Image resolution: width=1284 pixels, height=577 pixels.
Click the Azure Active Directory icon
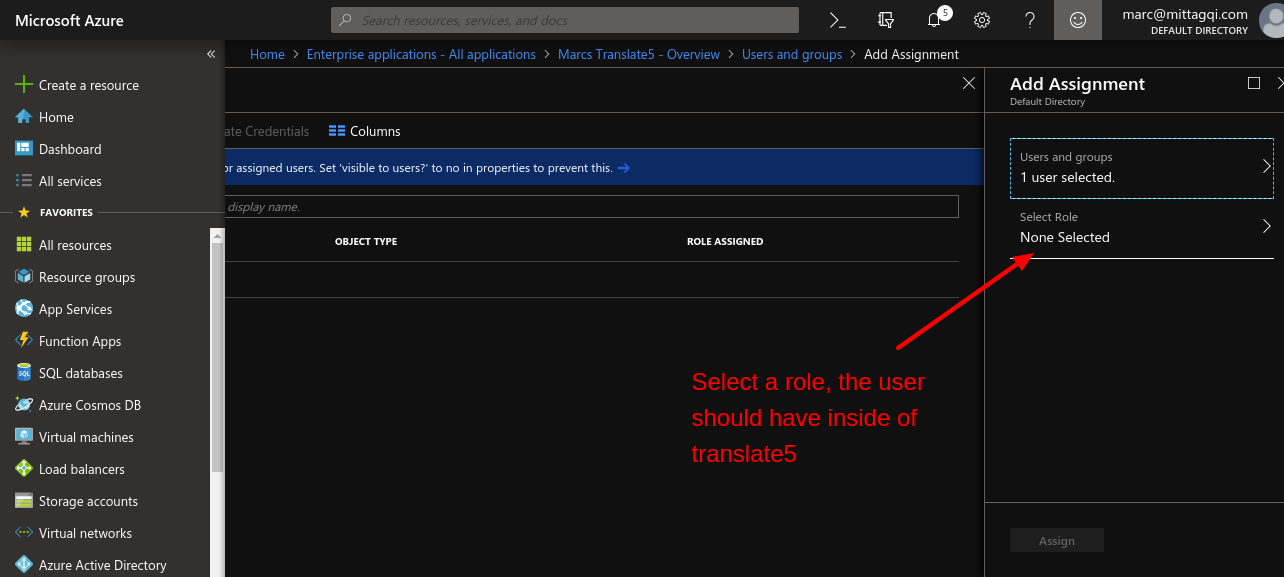click(24, 565)
